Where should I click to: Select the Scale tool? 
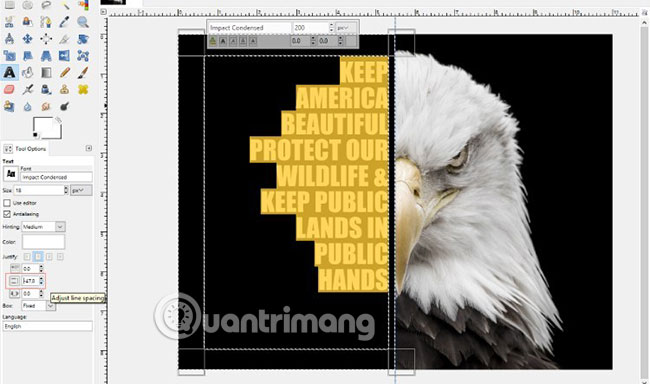9,56
